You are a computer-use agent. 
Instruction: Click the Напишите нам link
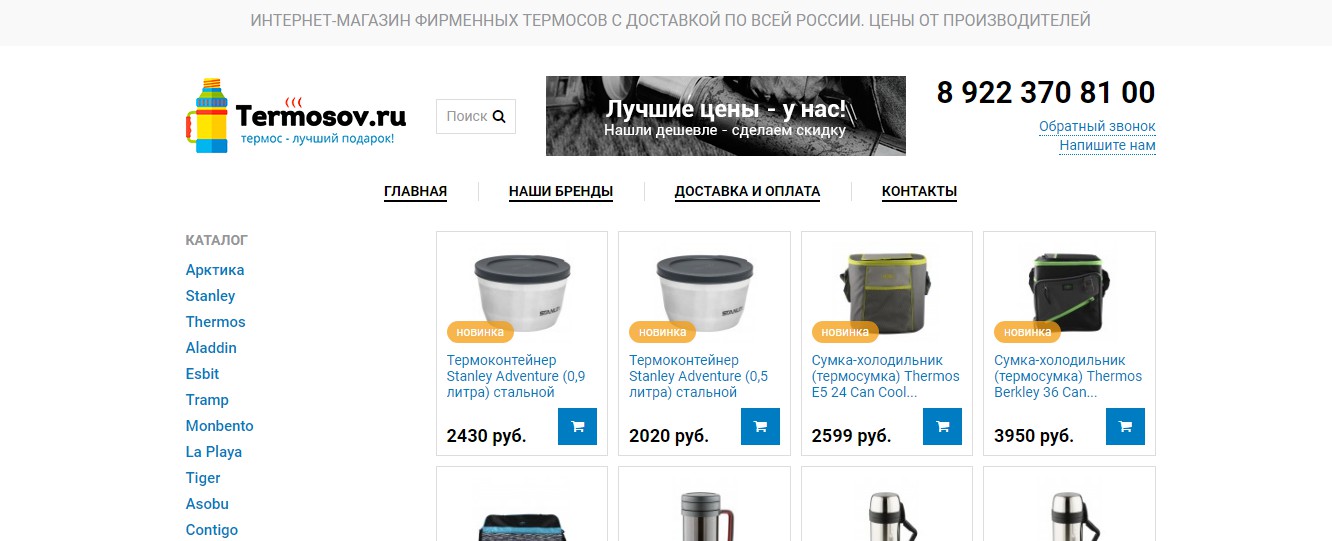(1107, 145)
